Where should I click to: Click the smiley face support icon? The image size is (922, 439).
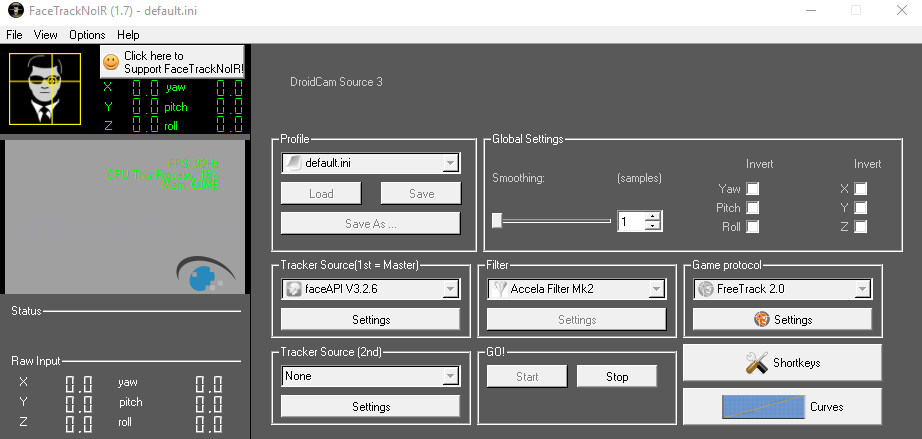tap(111, 62)
